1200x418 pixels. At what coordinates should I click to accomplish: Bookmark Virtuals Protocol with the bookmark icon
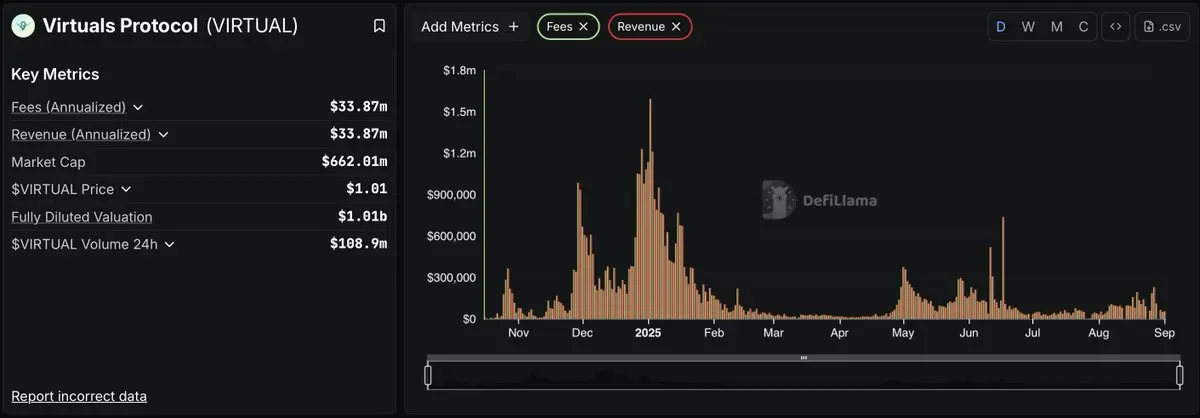[379, 26]
